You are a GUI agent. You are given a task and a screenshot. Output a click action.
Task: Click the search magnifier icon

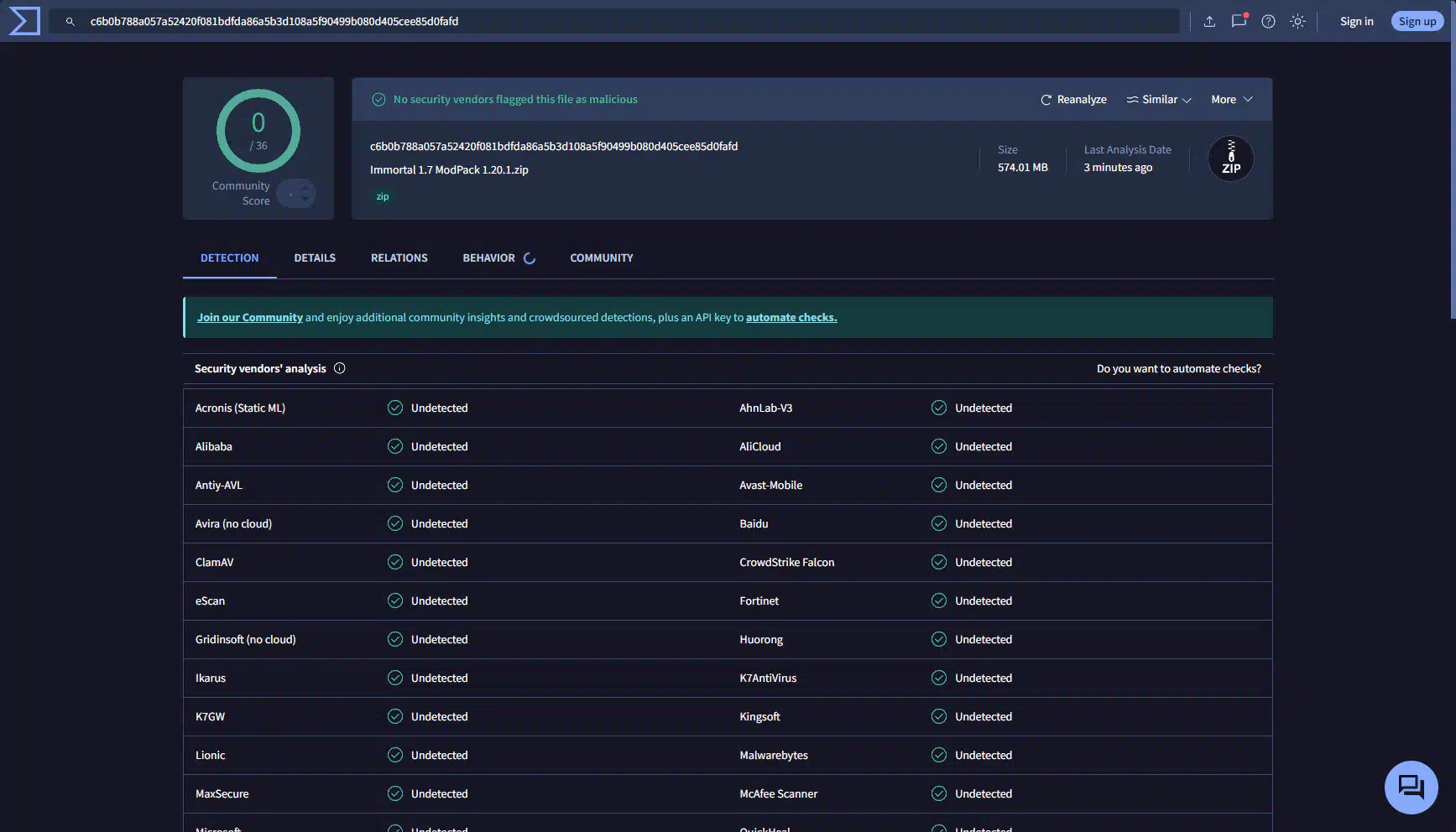(70, 22)
